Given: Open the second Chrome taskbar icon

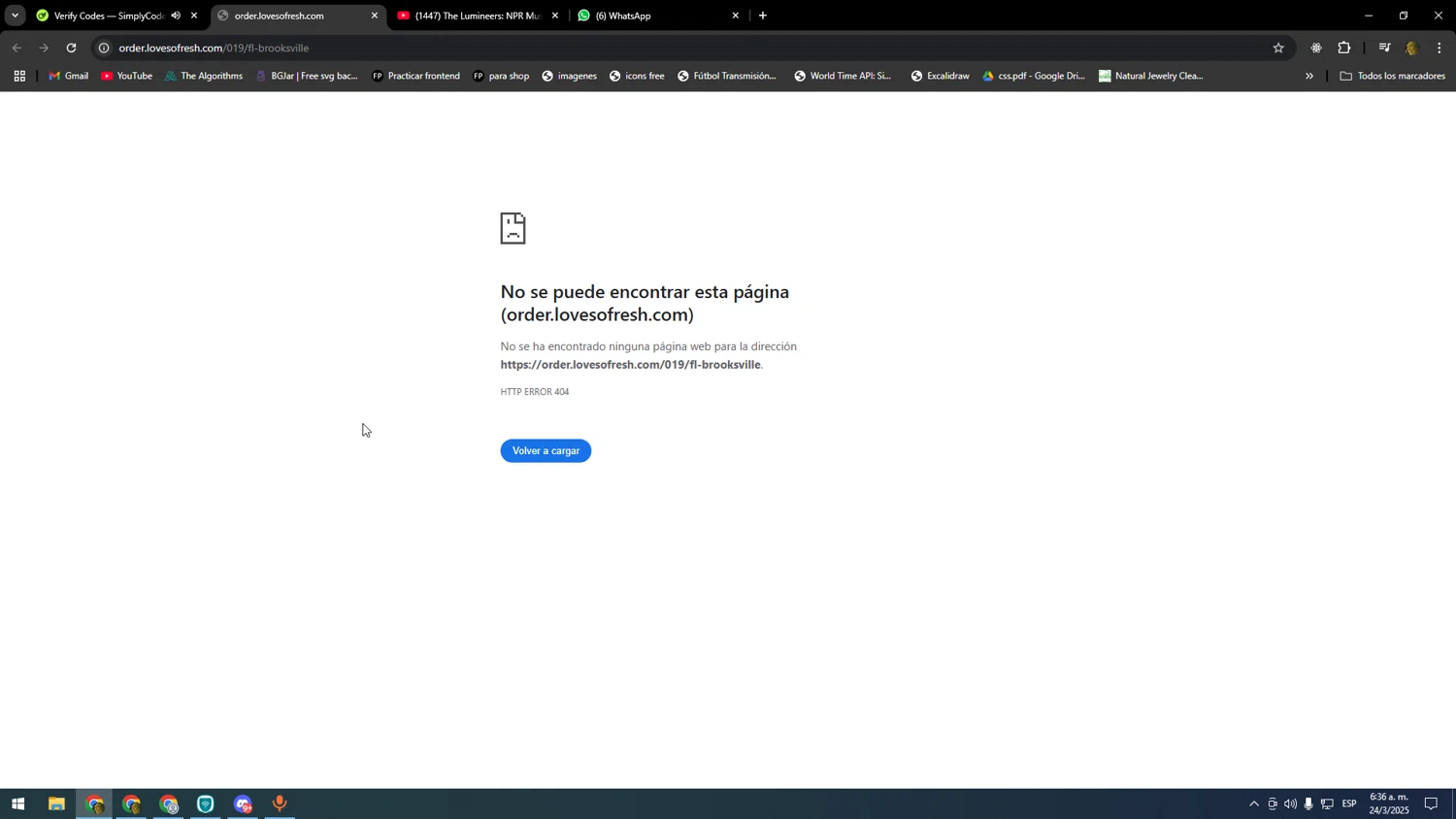Looking at the screenshot, I should 131,804.
